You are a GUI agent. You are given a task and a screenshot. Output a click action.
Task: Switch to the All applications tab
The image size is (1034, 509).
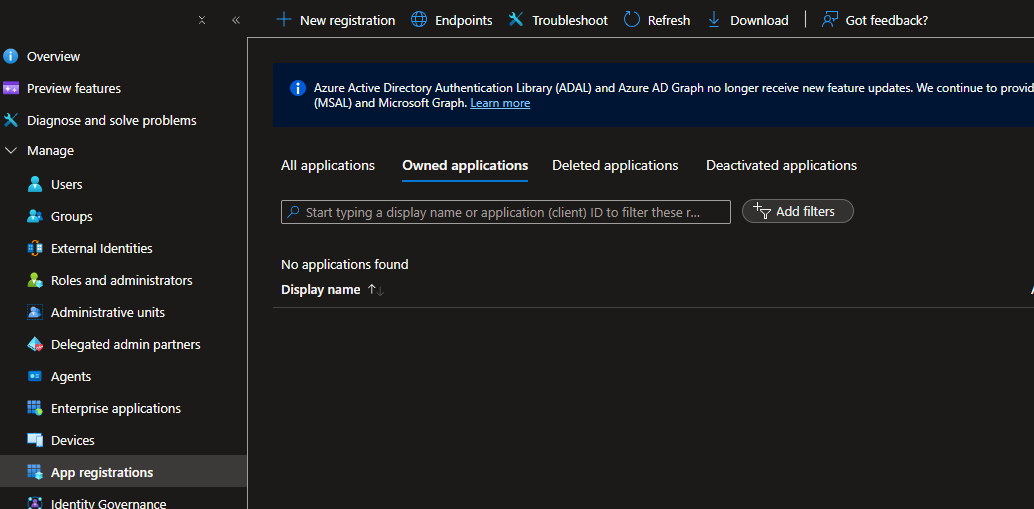(328, 165)
